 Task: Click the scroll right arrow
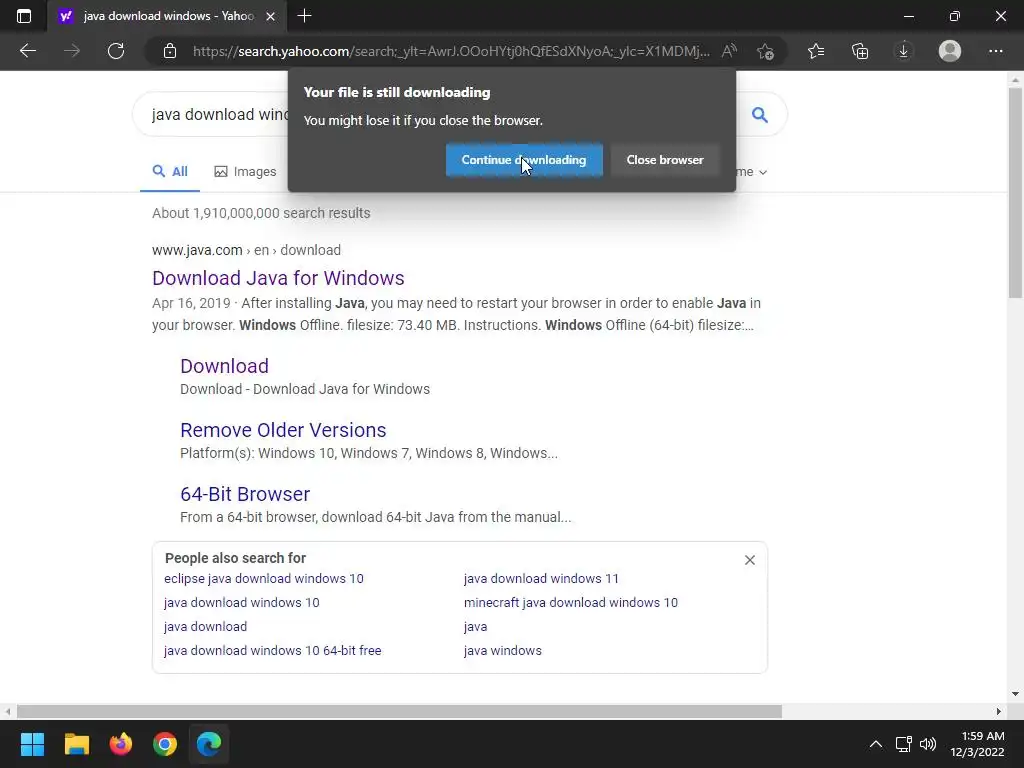[998, 711]
